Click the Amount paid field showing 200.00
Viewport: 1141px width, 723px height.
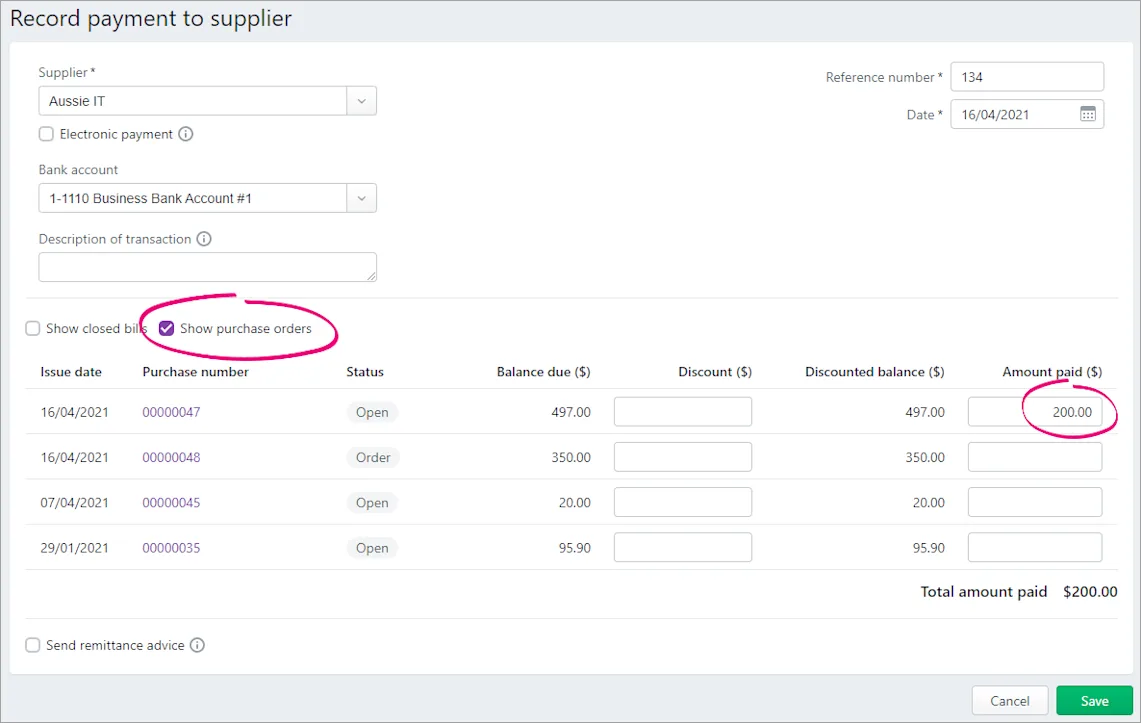(x=1034, y=411)
